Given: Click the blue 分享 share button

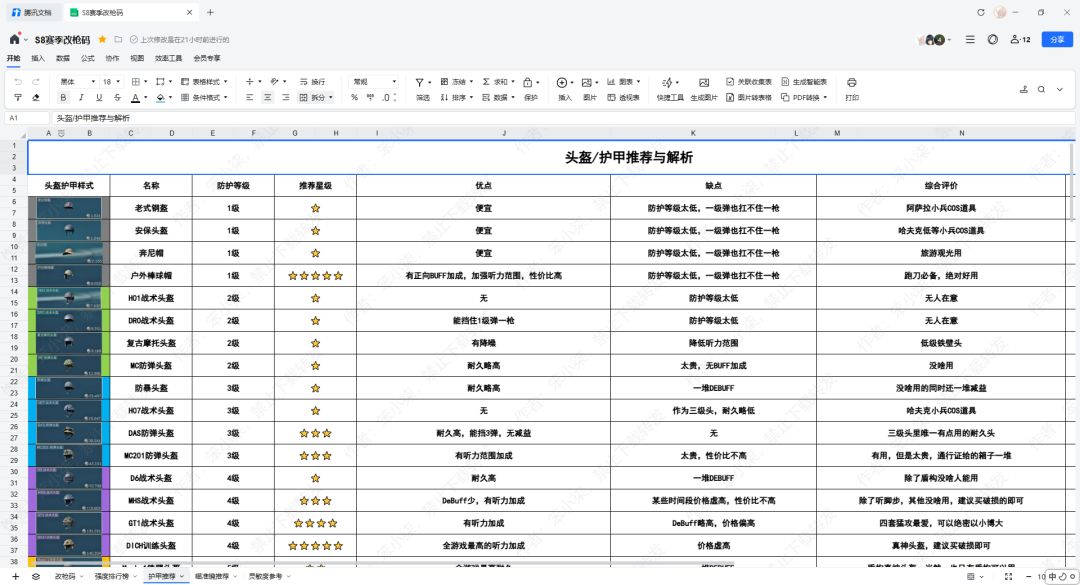Looking at the screenshot, I should (x=1057, y=40).
